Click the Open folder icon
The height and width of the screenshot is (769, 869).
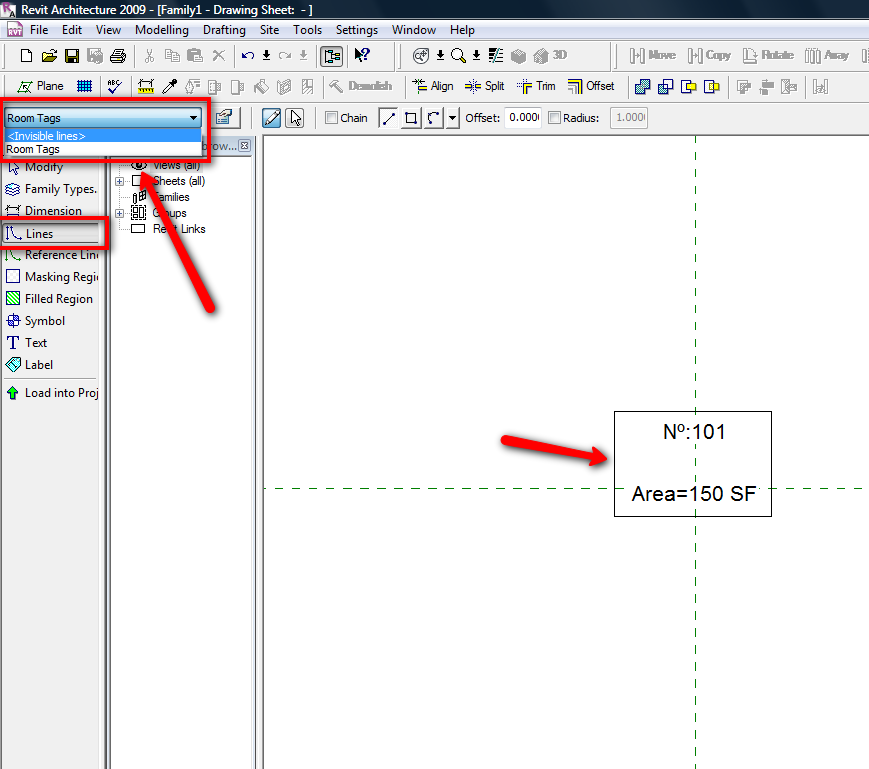coord(49,55)
